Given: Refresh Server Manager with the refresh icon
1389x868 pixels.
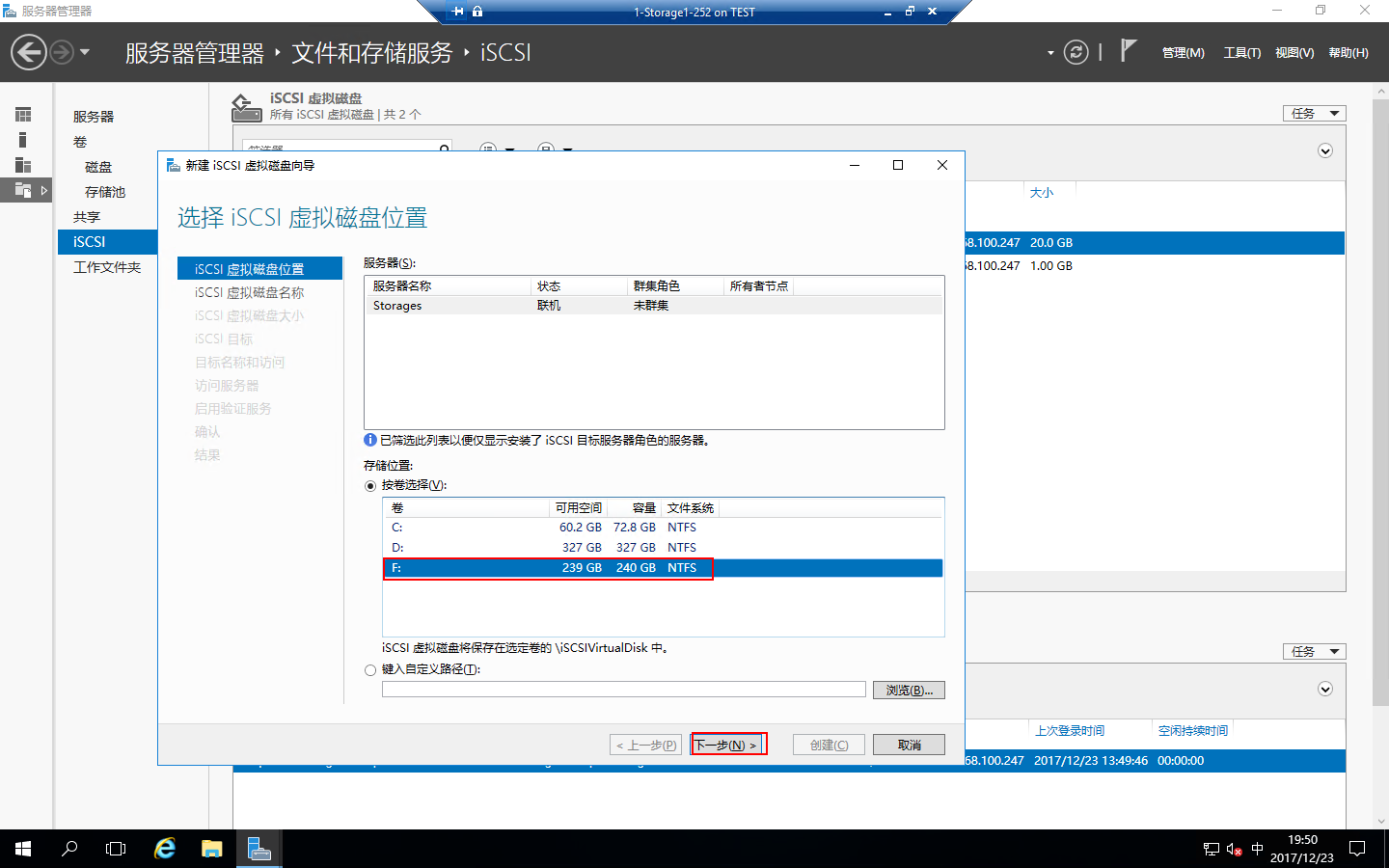Looking at the screenshot, I should coord(1076,52).
